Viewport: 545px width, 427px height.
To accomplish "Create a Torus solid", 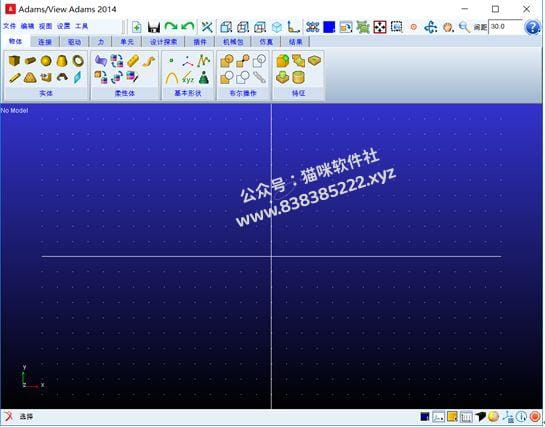I will tap(78, 61).
